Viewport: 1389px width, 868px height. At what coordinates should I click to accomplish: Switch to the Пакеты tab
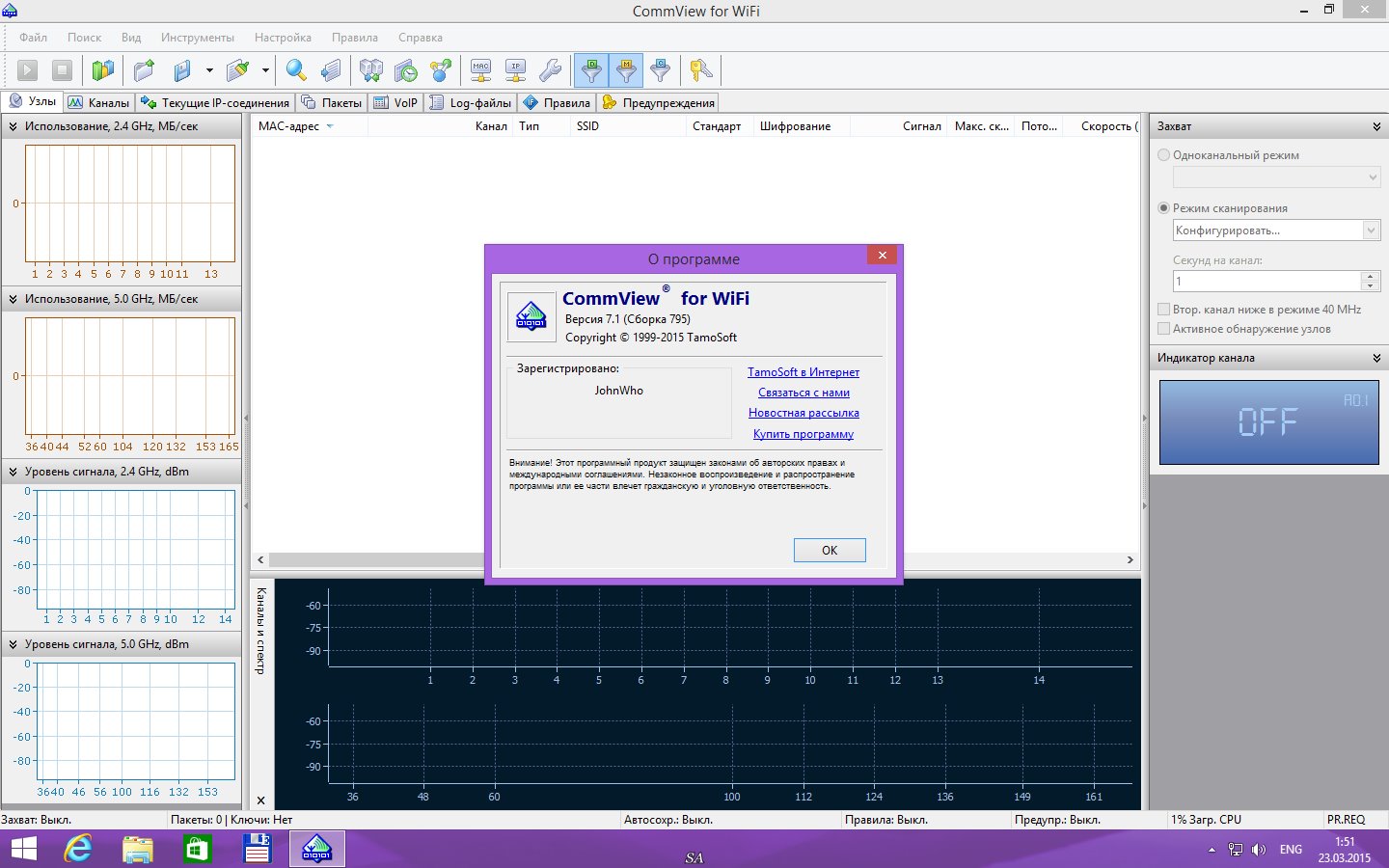[331, 102]
